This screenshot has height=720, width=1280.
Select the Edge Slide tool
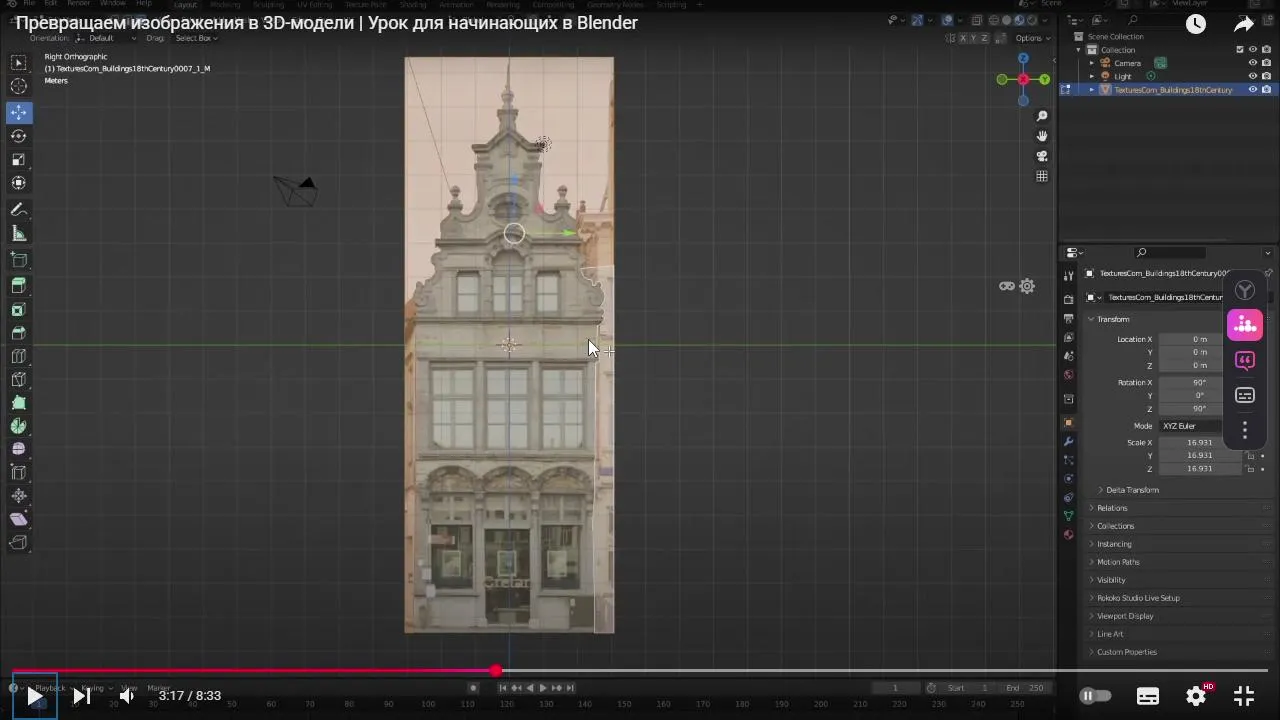pyautogui.click(x=19, y=472)
